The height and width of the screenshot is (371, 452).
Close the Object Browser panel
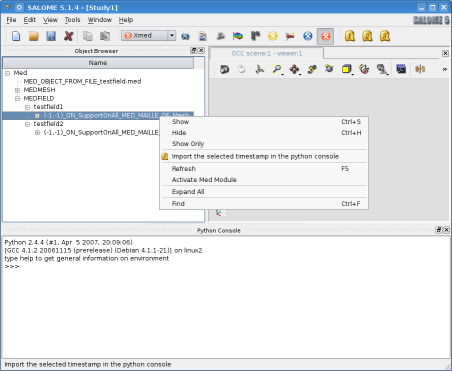tap(201, 50)
